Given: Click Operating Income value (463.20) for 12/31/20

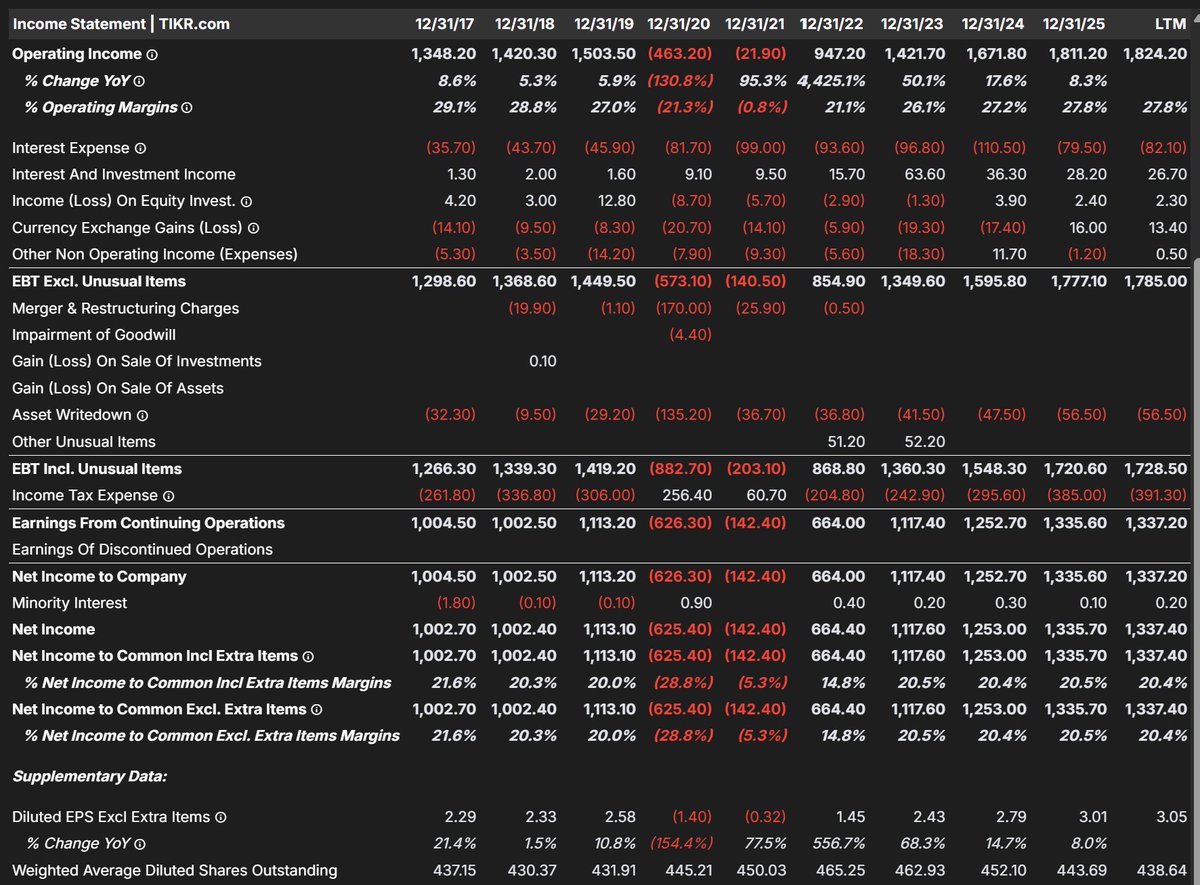Looking at the screenshot, I should pyautogui.click(x=680, y=54).
